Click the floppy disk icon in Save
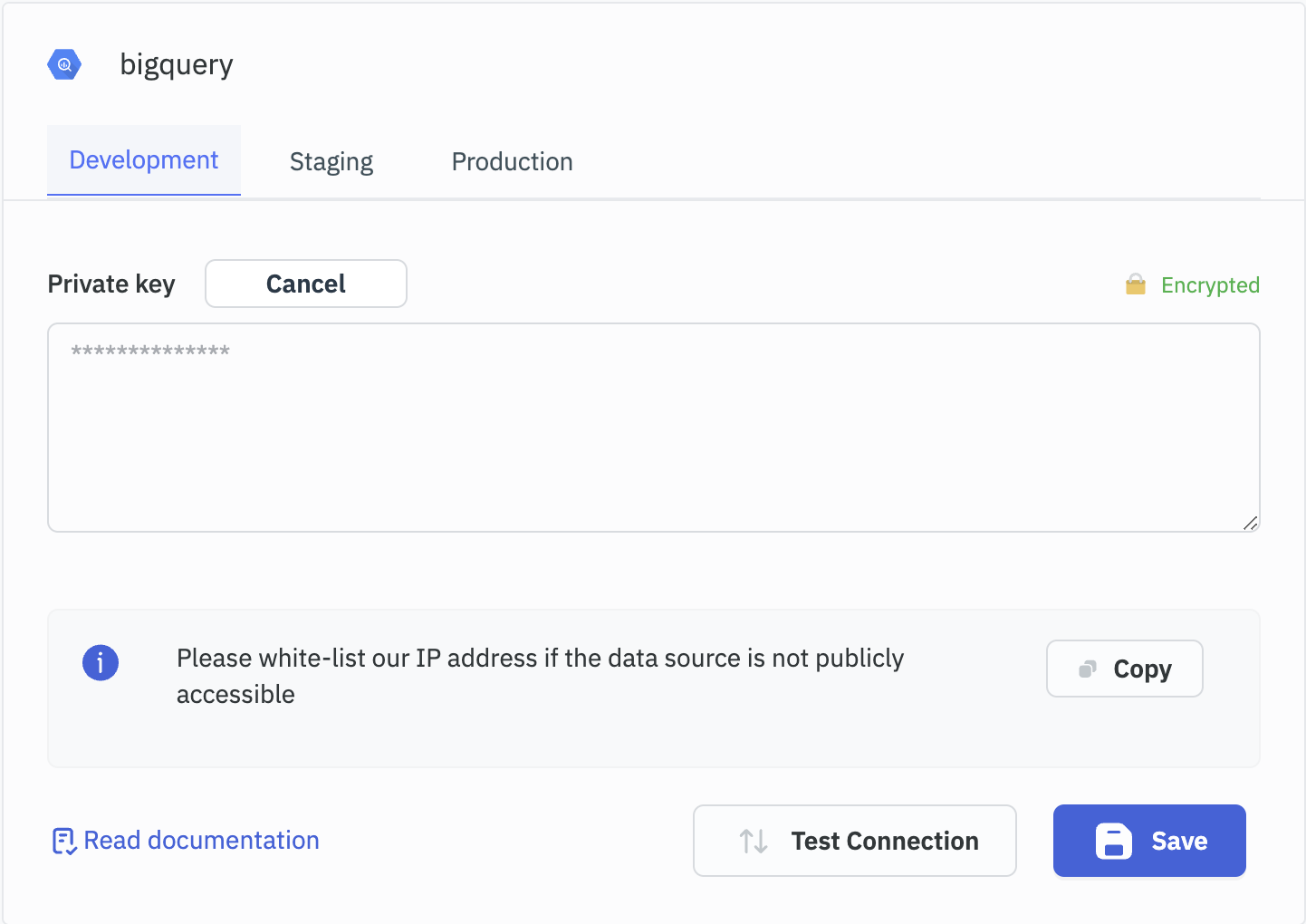This screenshot has height=924, width=1306. point(1114,842)
